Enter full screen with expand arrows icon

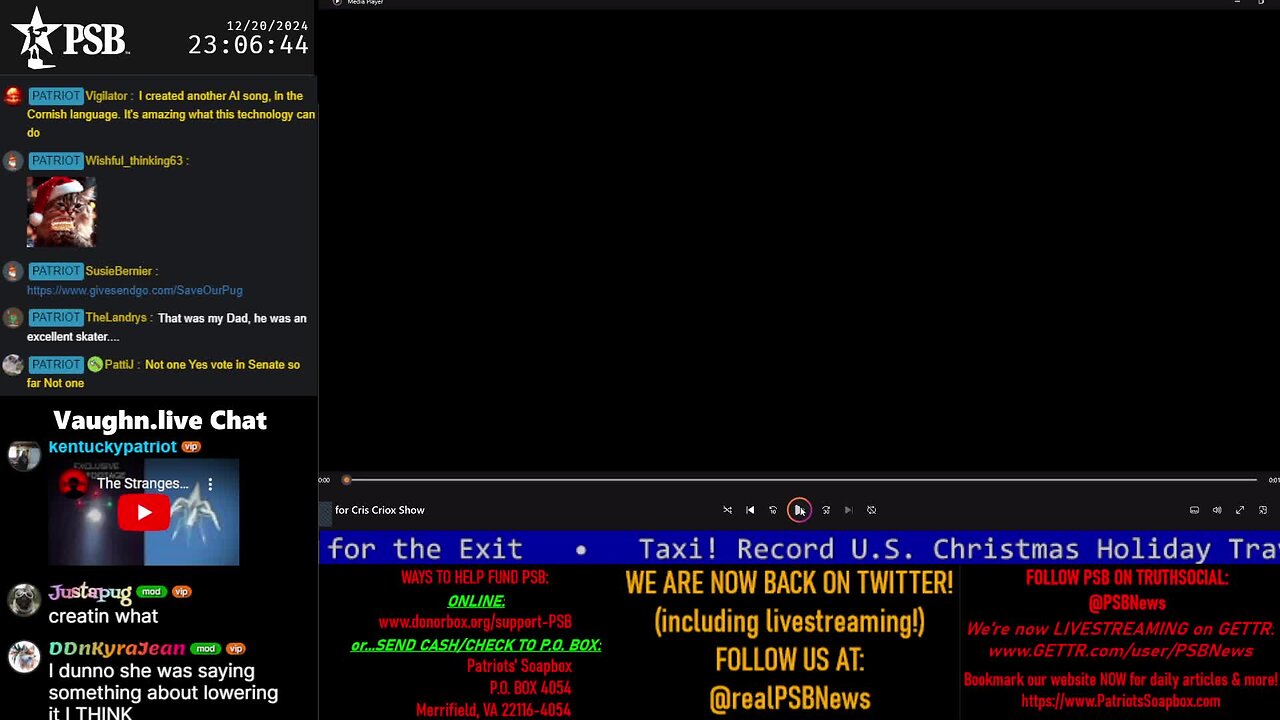pos(1240,510)
